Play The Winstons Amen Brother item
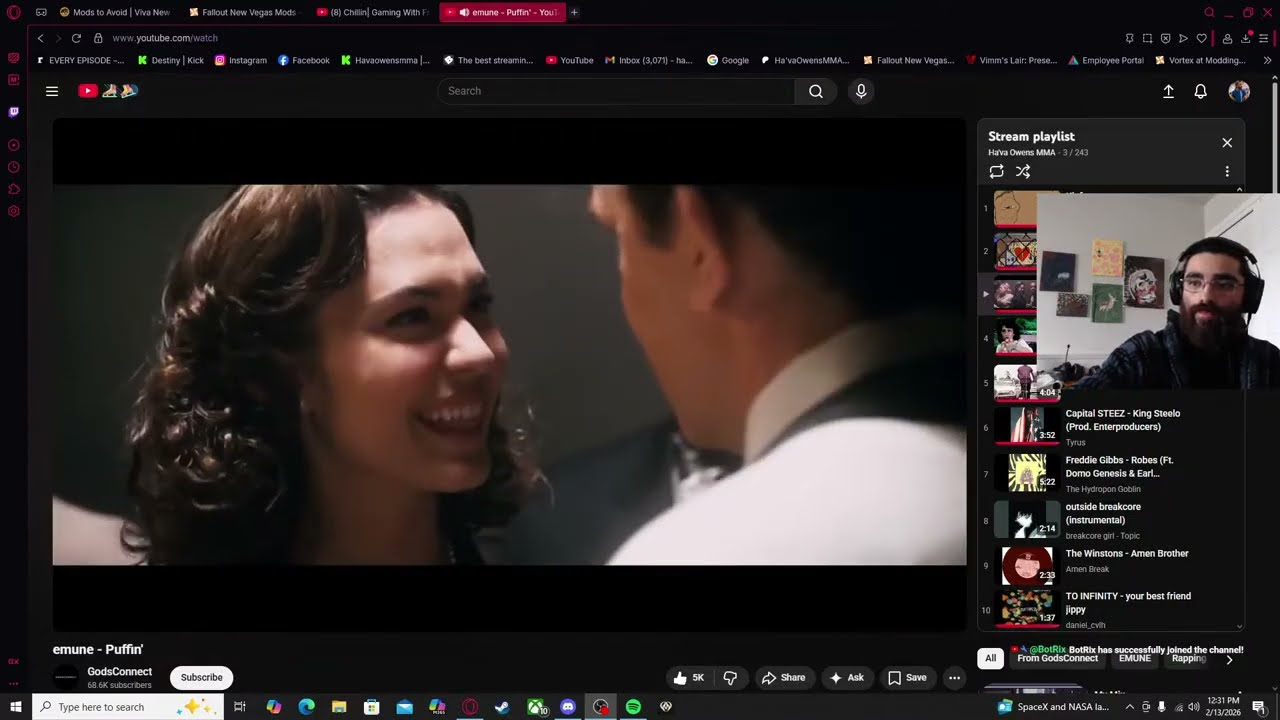Screen dimensions: 1280x720 [x=1110, y=564]
